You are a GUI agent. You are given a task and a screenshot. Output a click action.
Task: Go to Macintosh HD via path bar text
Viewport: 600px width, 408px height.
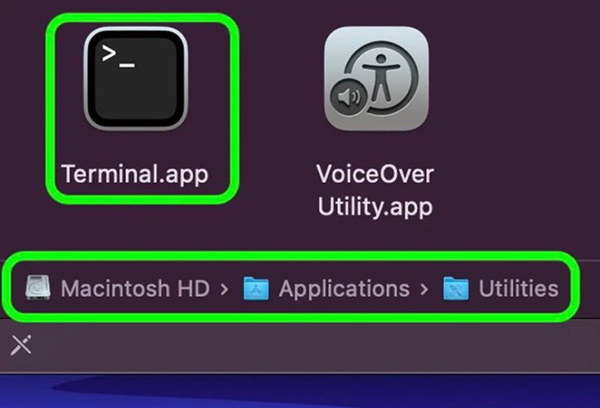click(x=135, y=288)
